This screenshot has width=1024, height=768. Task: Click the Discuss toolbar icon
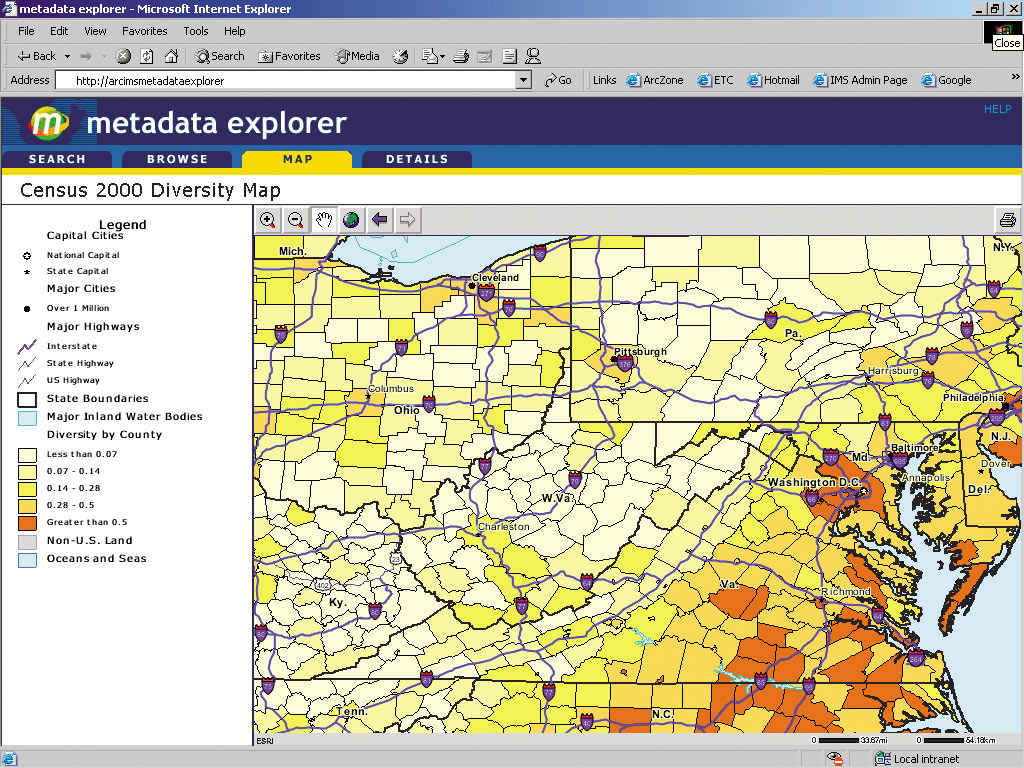pyautogui.click(x=509, y=56)
